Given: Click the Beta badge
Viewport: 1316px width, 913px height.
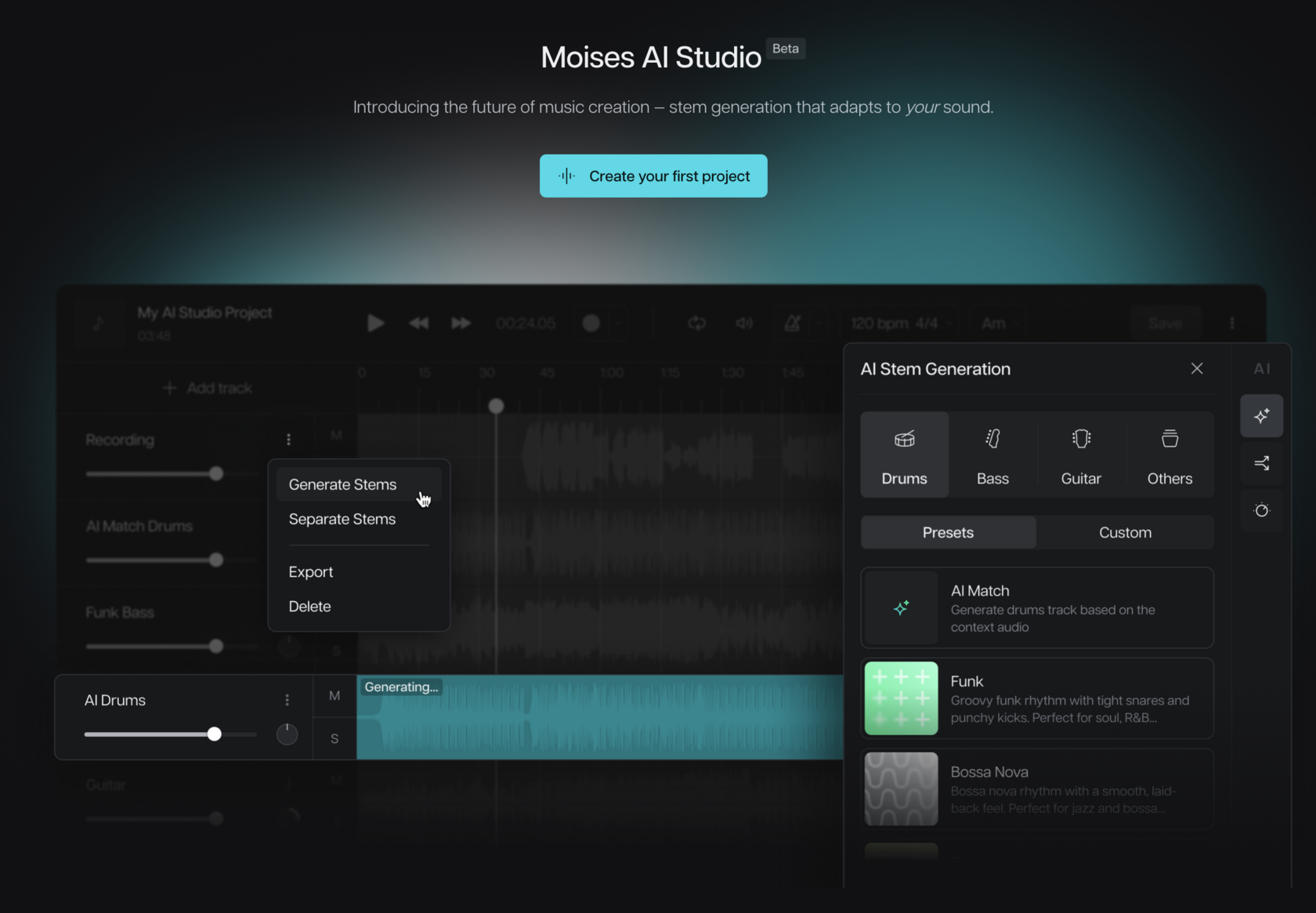Looking at the screenshot, I should pyautogui.click(x=786, y=49).
